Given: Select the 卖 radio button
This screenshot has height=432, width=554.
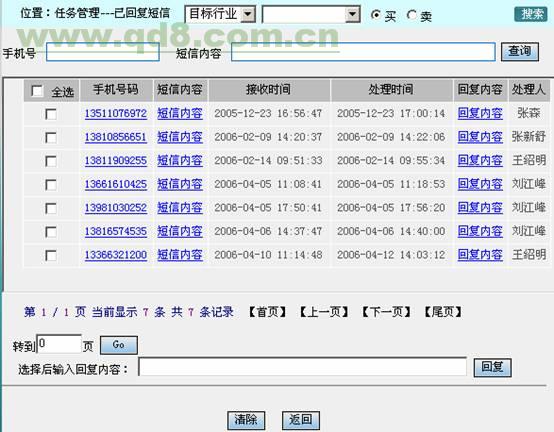Looking at the screenshot, I should (412, 15).
